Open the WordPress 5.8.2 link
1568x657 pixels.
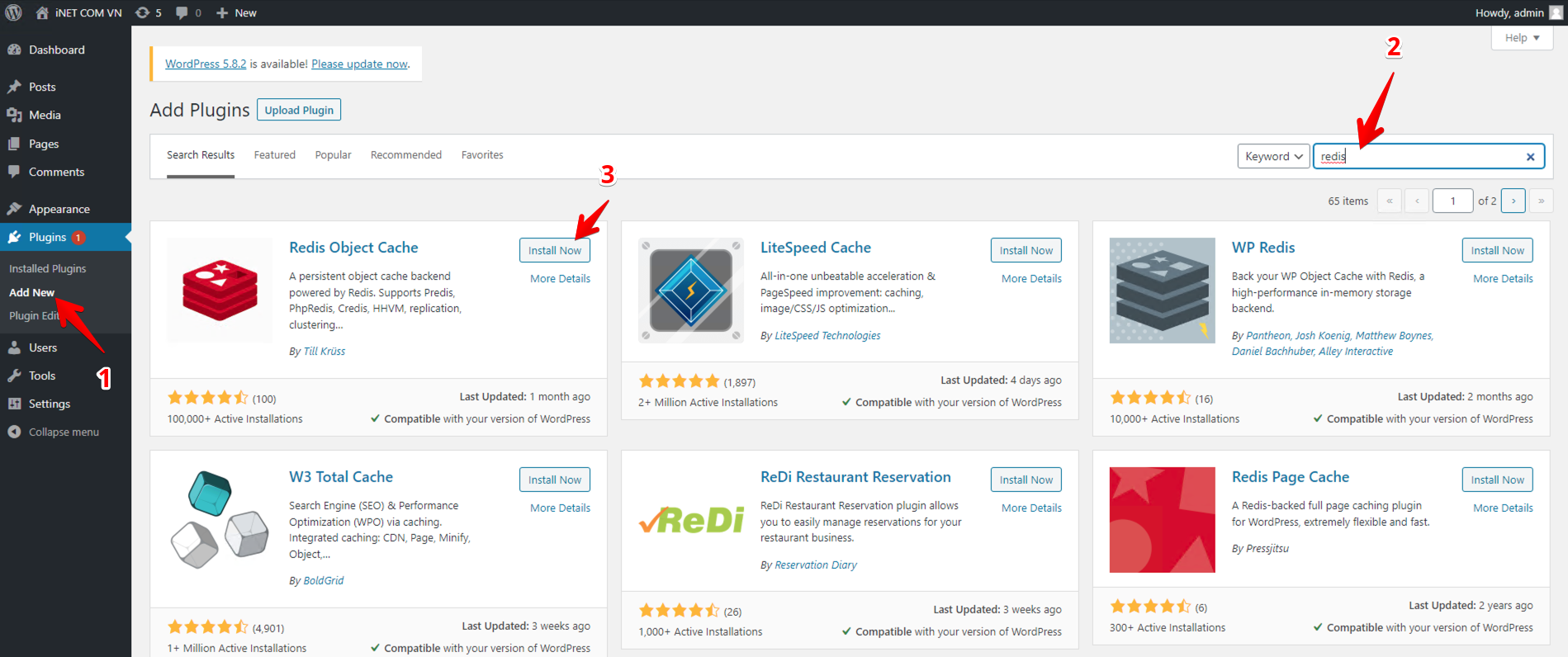(206, 64)
